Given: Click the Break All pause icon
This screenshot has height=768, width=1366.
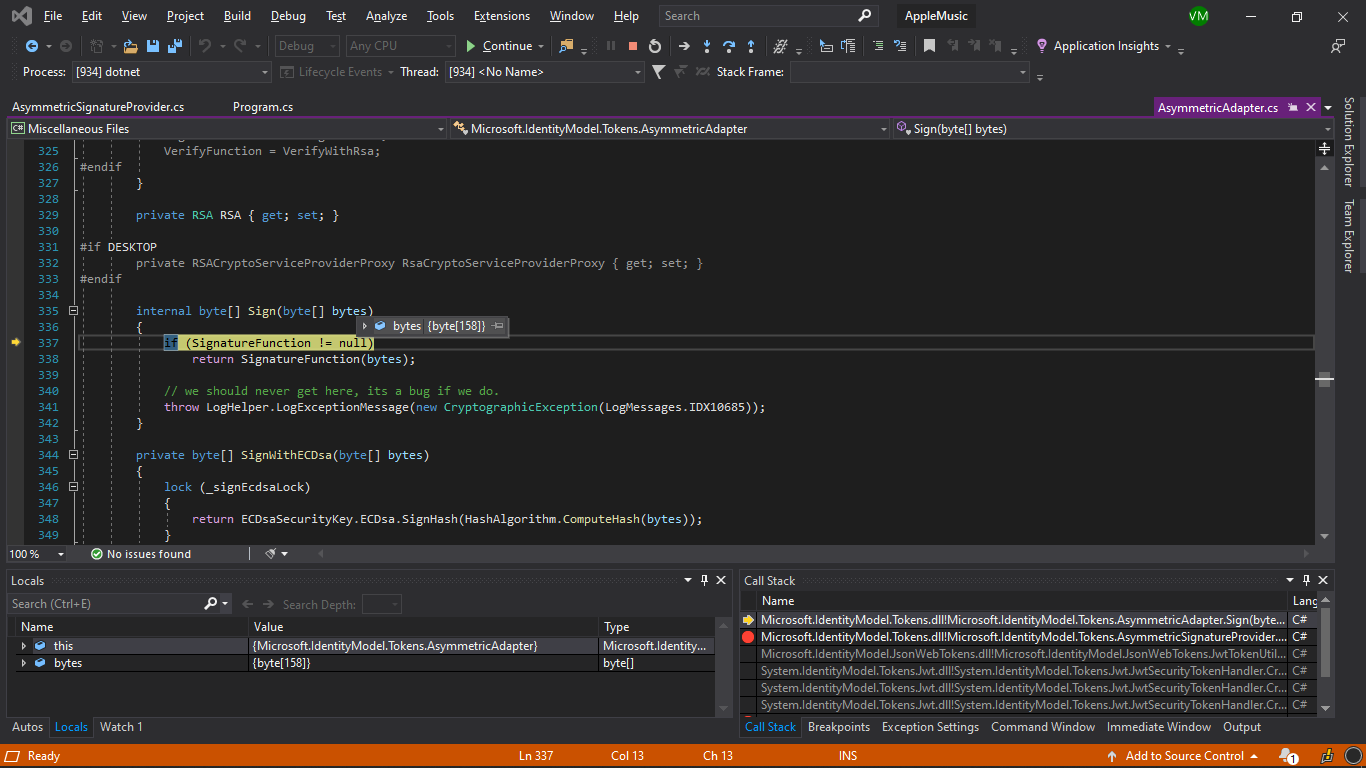Looking at the screenshot, I should click(610, 46).
